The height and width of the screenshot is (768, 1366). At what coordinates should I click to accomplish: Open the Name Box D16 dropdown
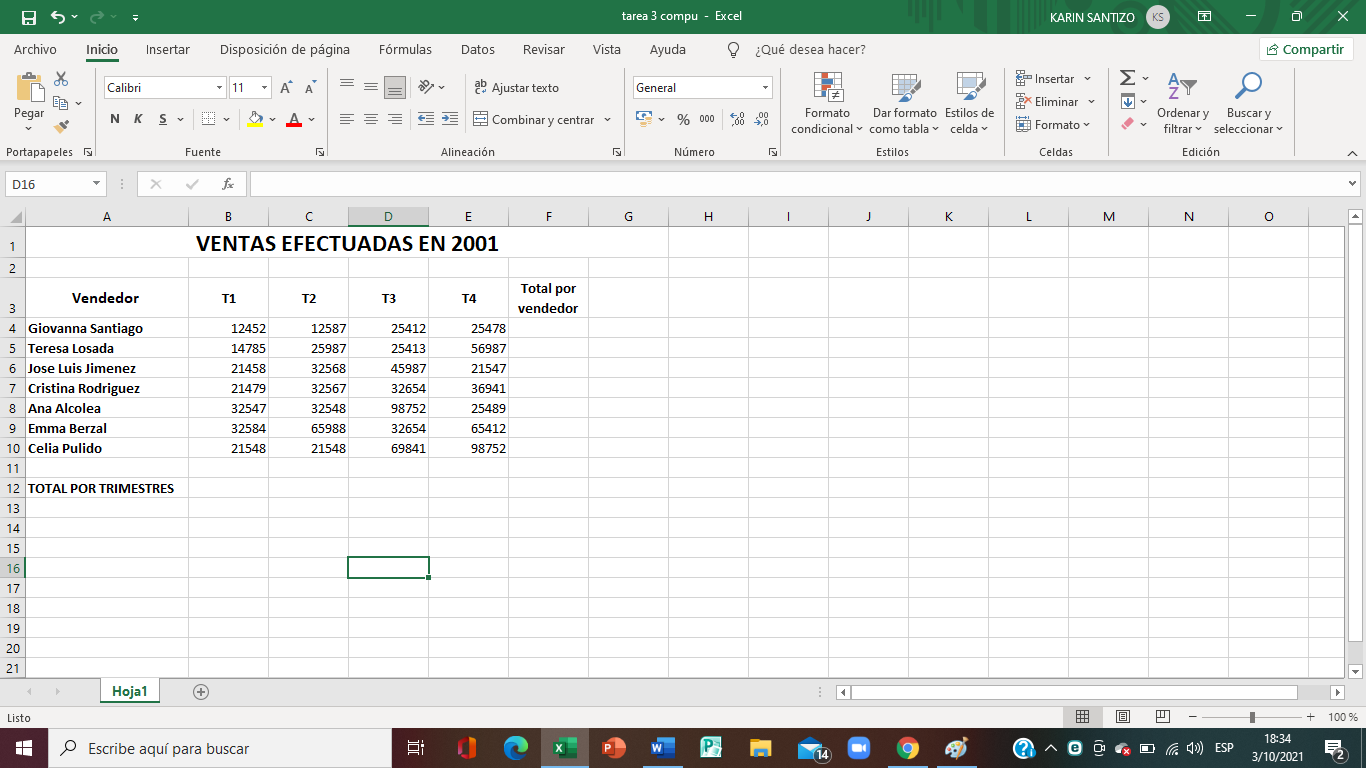coord(97,184)
